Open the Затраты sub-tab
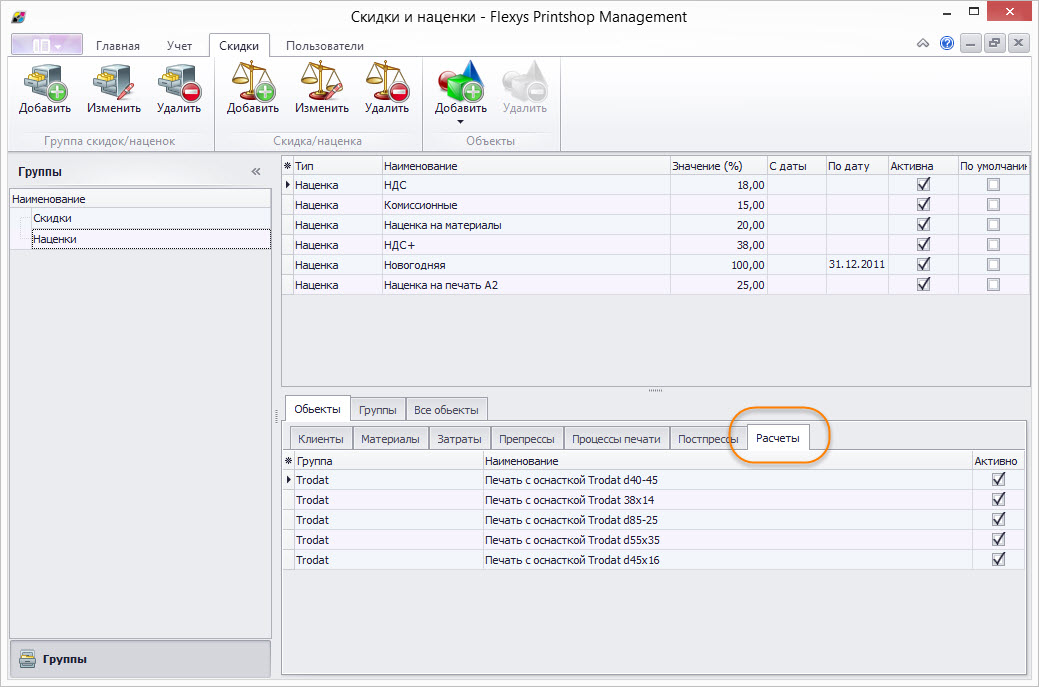The width and height of the screenshot is (1039, 687). 459,439
